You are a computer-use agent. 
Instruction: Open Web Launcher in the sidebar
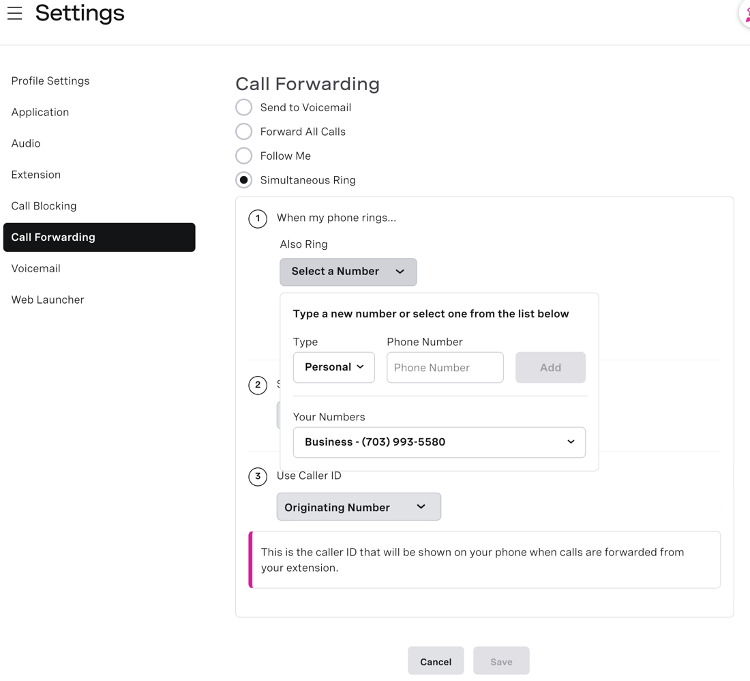coord(48,299)
